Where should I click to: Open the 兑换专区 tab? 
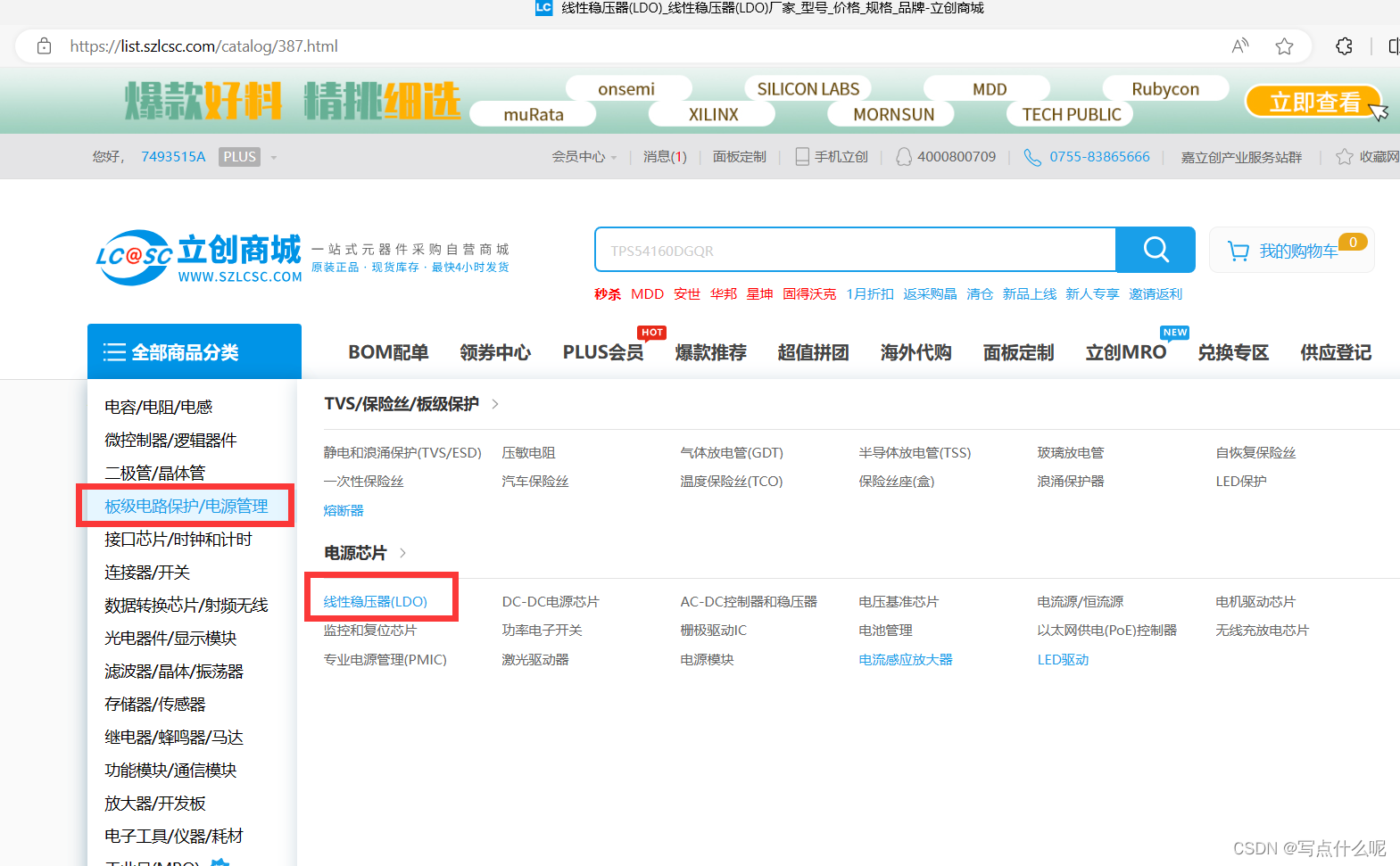coord(1233,352)
